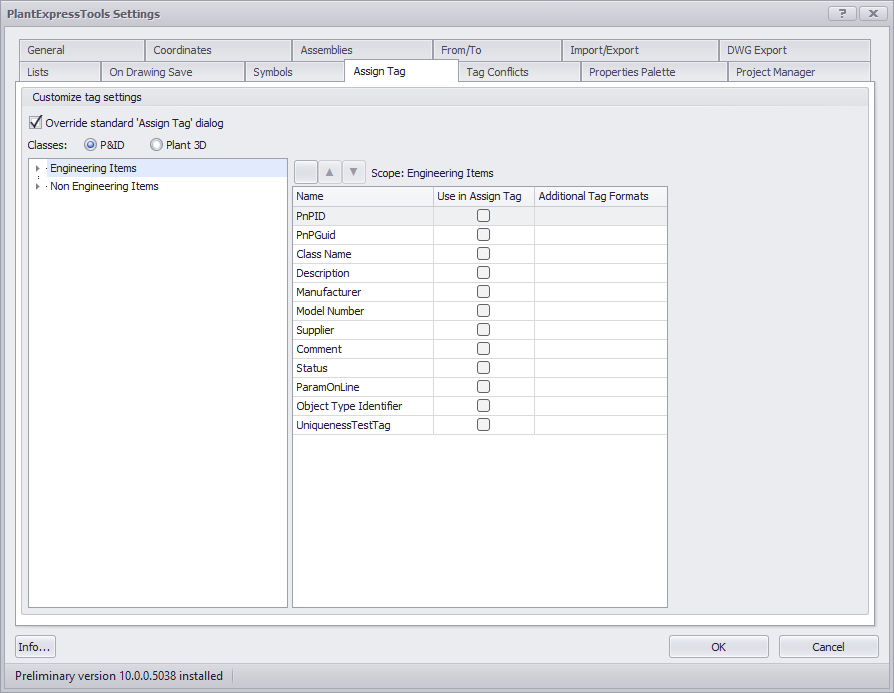Click the Additional Tag Formats column header
This screenshot has height=693, width=894.
(x=601, y=196)
